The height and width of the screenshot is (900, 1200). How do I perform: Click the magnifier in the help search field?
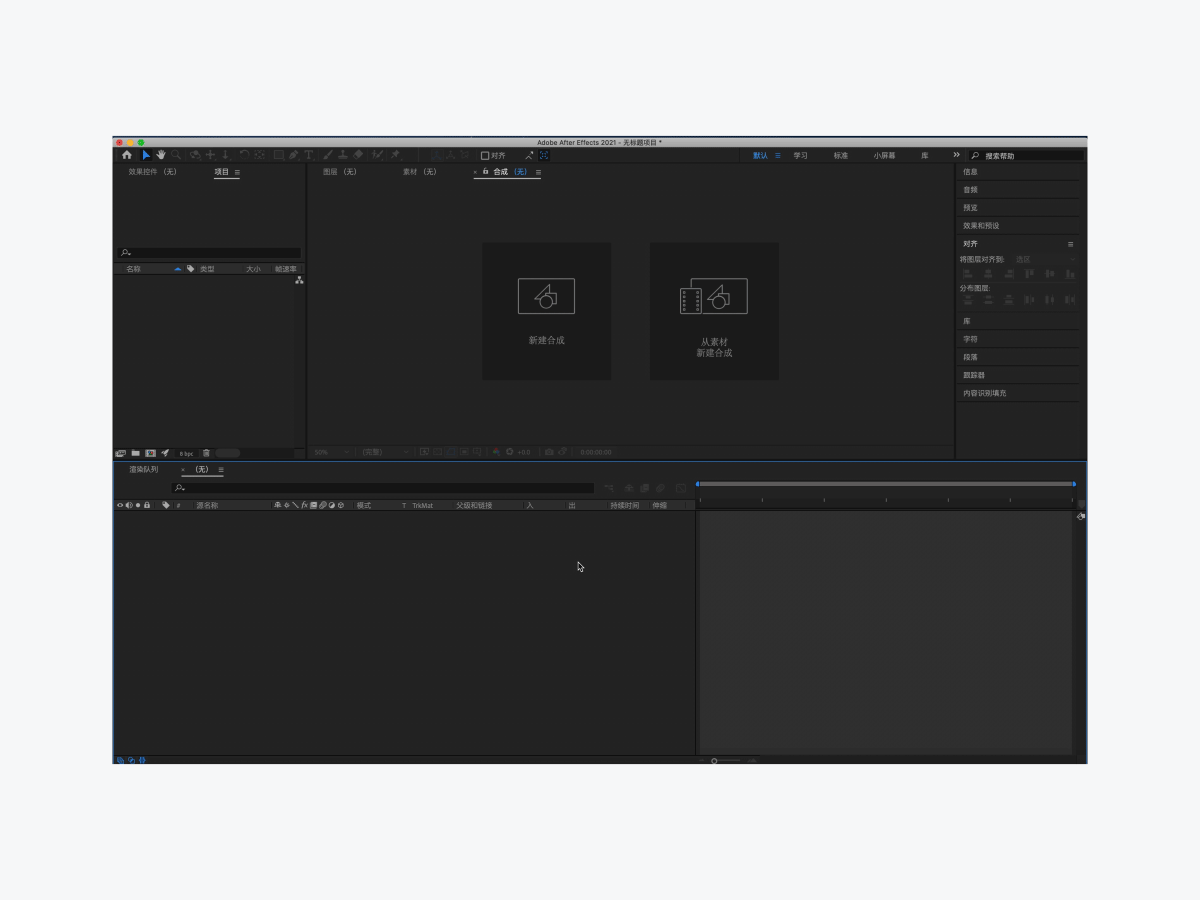click(975, 156)
